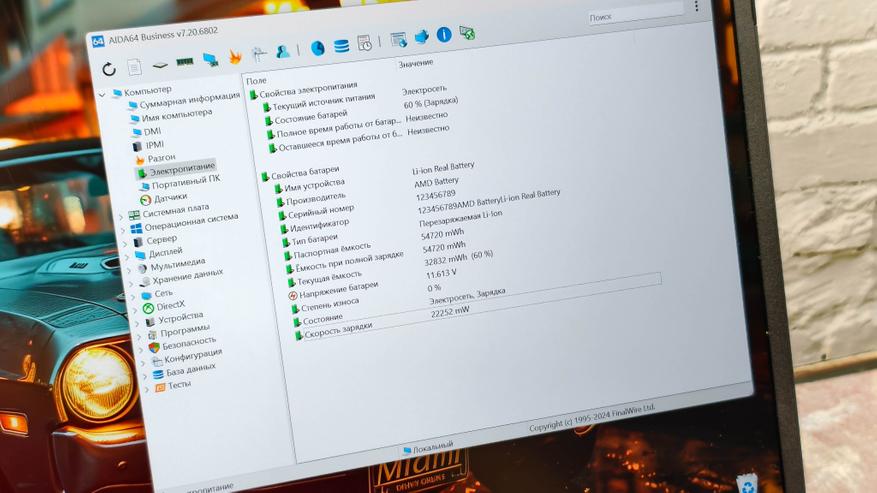Select the Степень износа row
The image size is (877, 493).
pos(330,304)
